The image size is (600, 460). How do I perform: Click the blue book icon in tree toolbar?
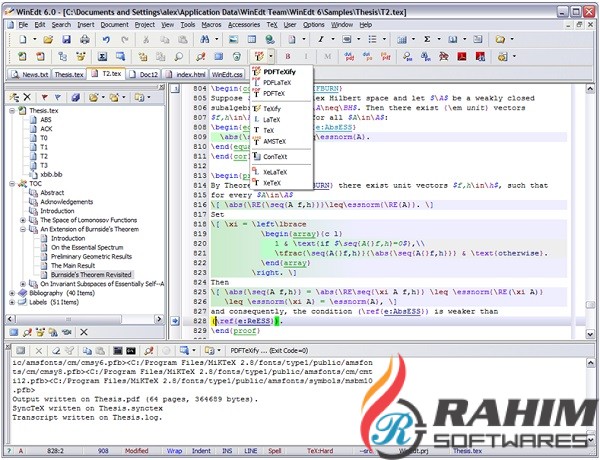75,97
